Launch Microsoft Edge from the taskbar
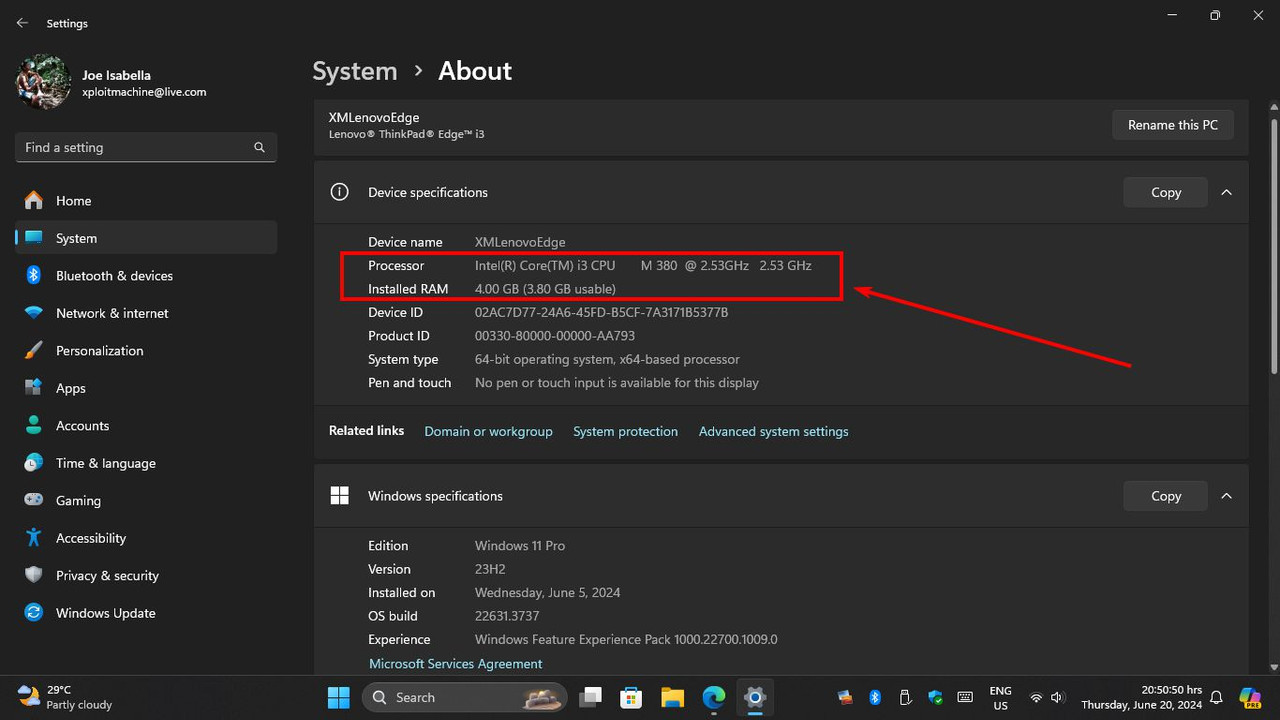1280x720 pixels. coord(713,697)
